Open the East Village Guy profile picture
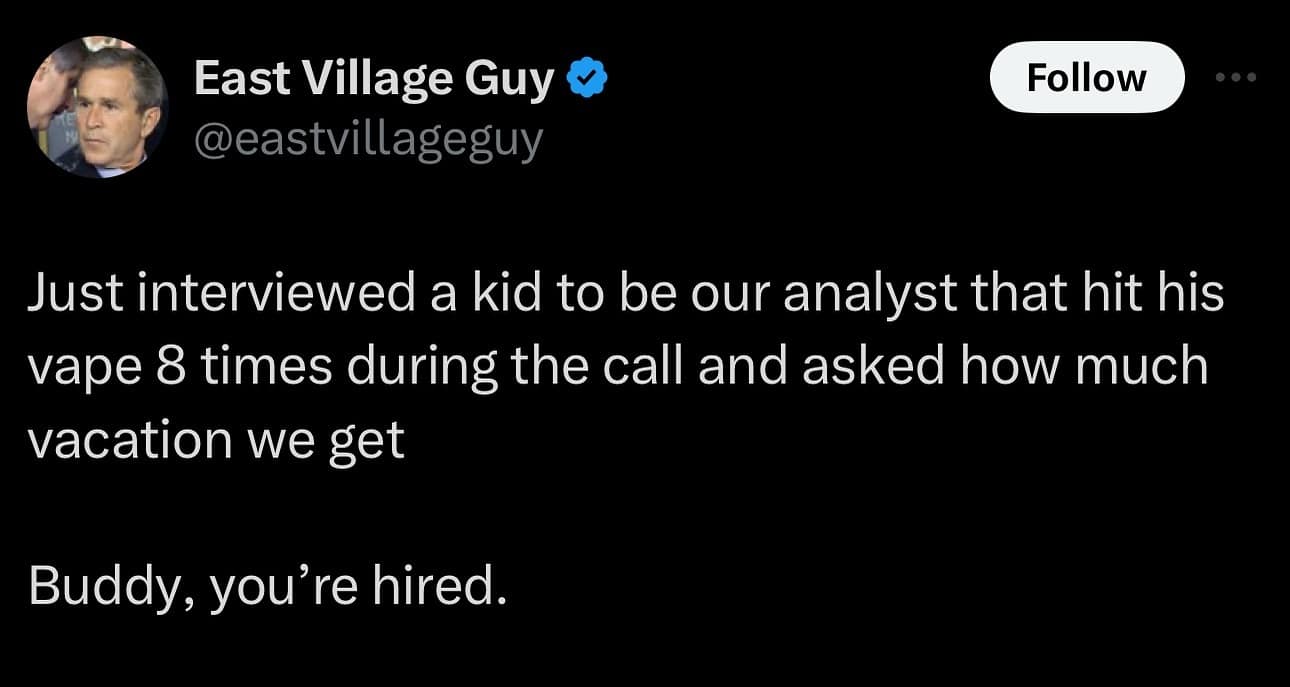Screen dimensions: 1290x687 coord(97,107)
